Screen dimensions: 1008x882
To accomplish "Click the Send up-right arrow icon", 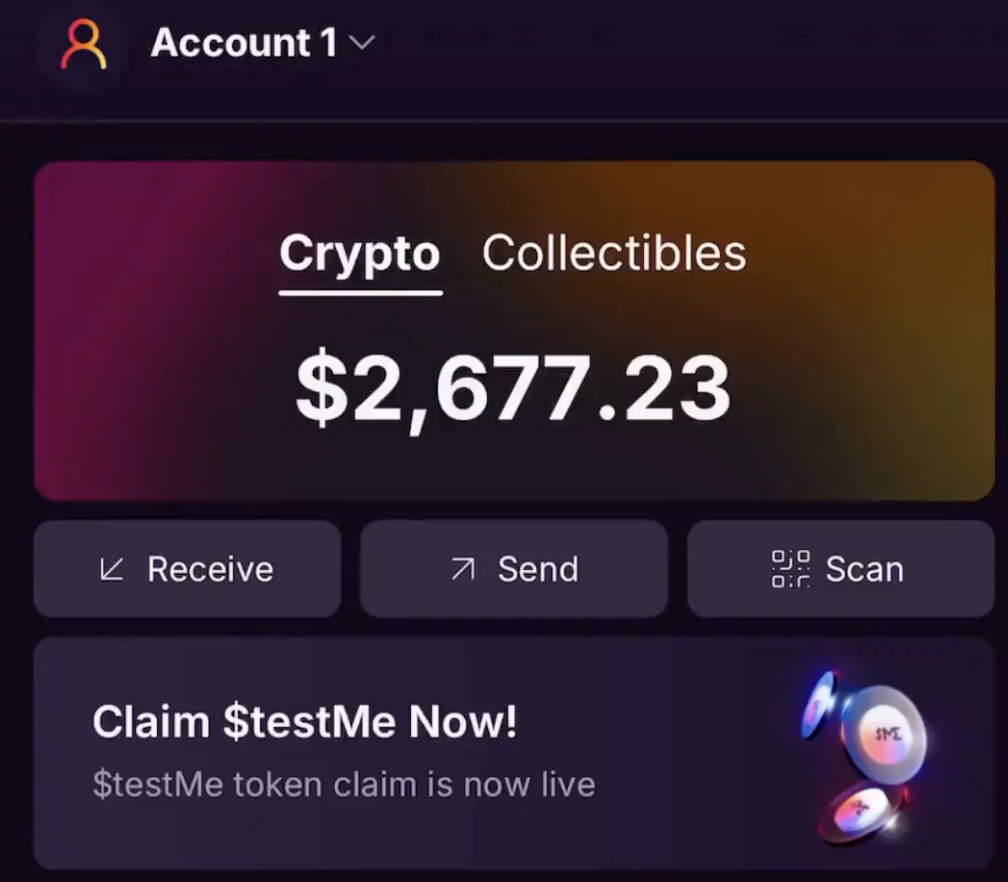I will (x=463, y=569).
